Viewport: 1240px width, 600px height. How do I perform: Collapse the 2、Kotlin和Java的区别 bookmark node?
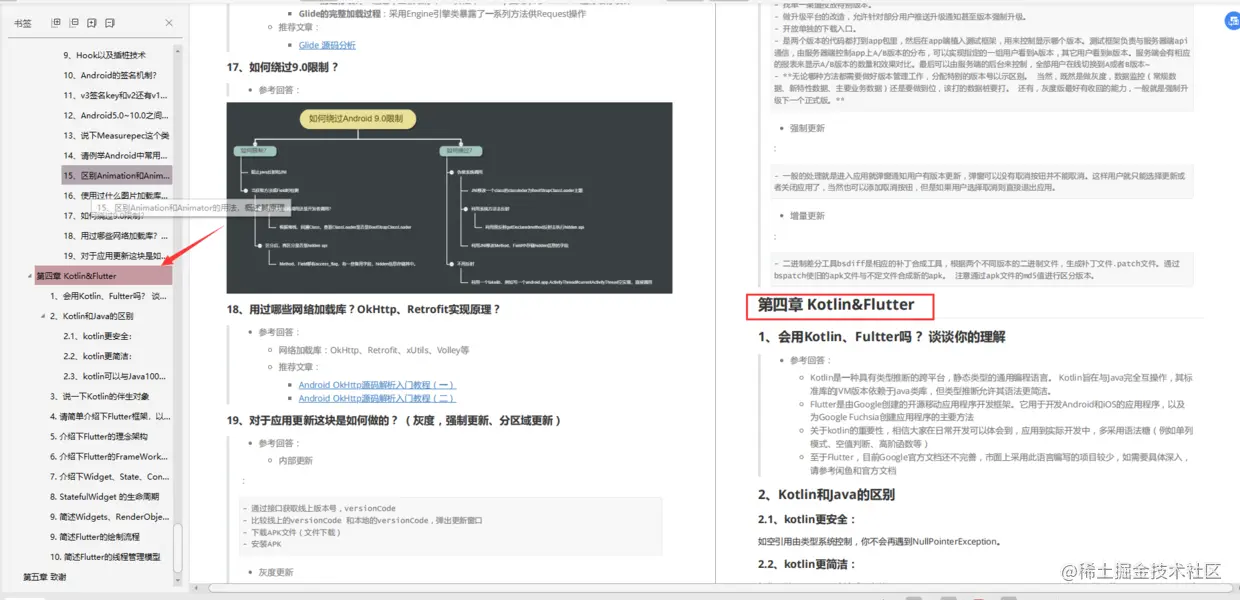(44, 316)
